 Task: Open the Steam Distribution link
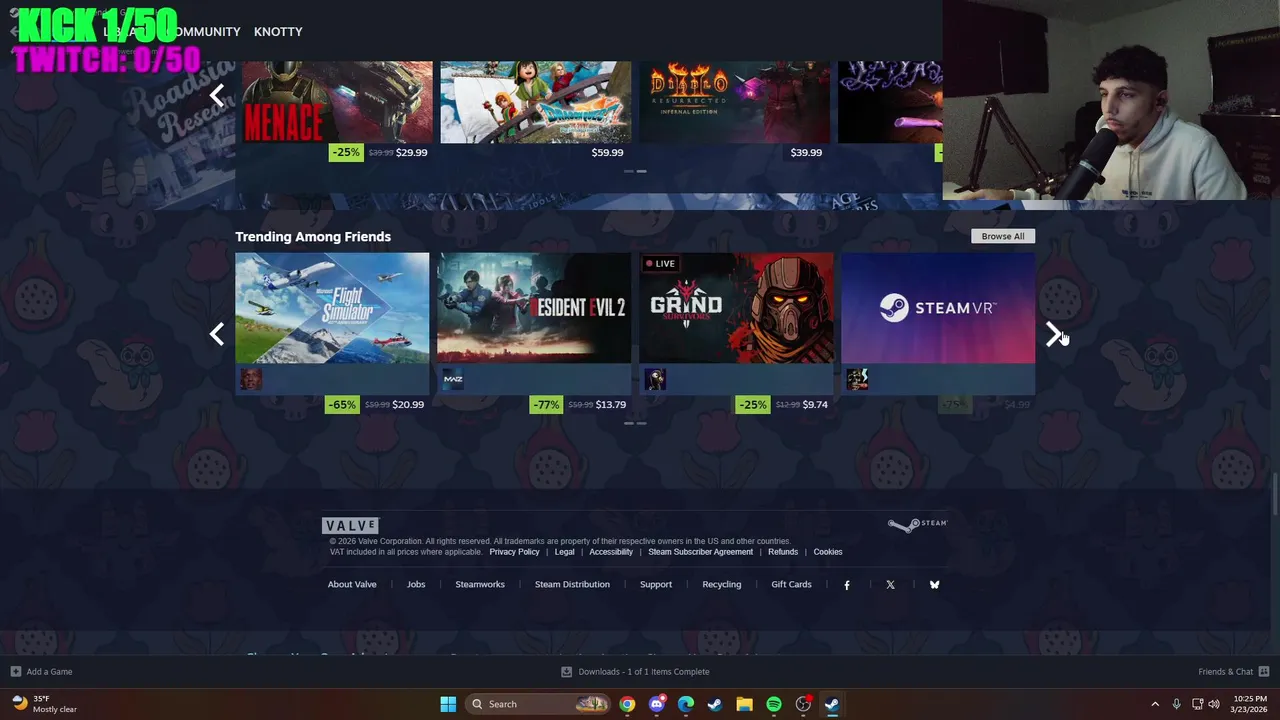point(572,585)
